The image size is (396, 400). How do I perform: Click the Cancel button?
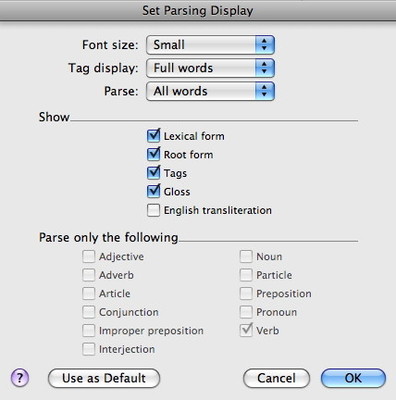click(277, 378)
